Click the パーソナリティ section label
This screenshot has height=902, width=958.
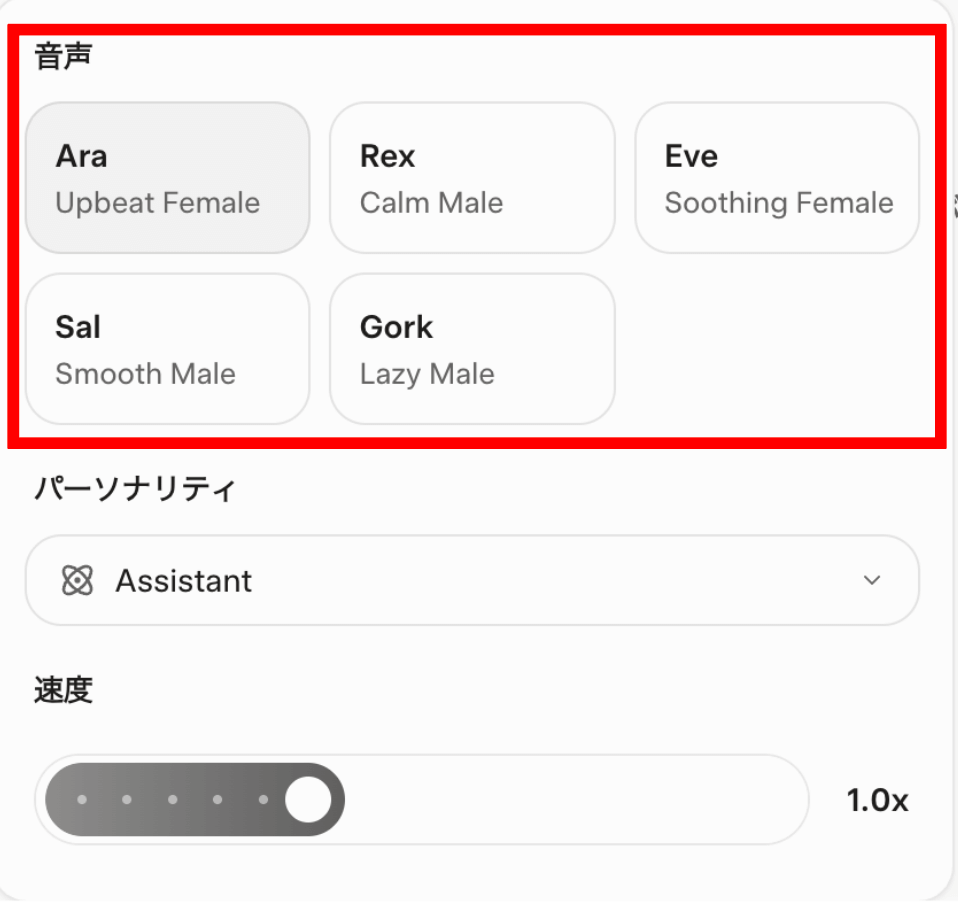pyautogui.click(x=135, y=489)
